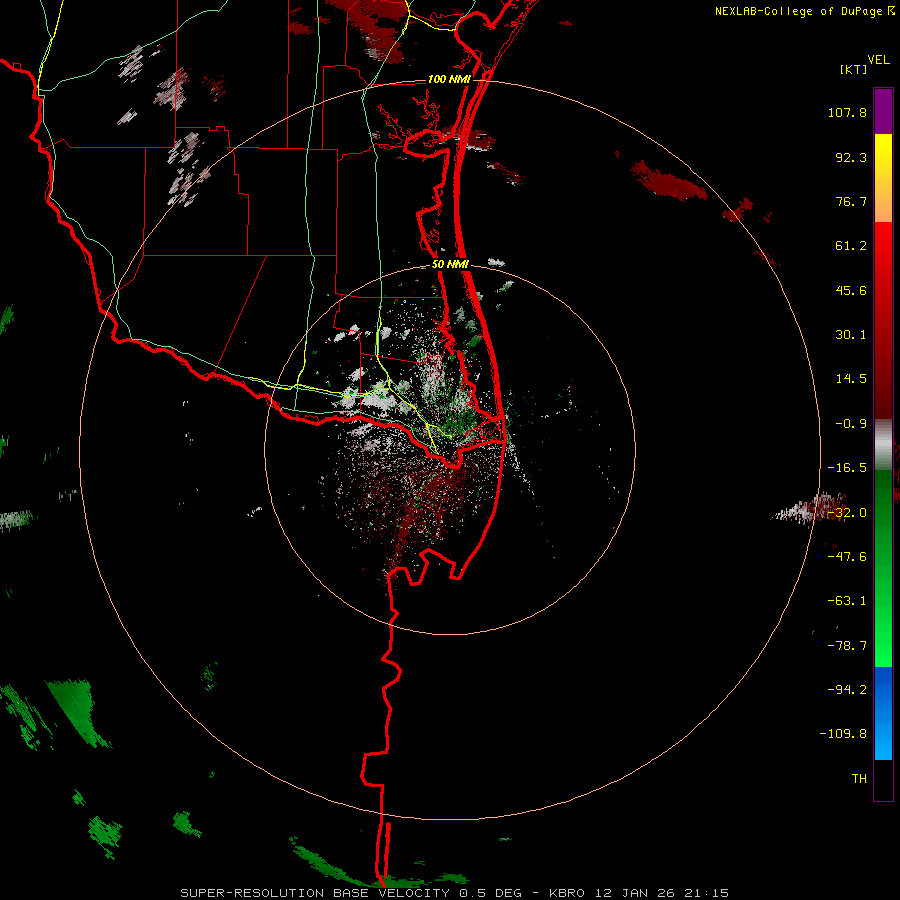
Task: Pick the purple segment of velocity color bar
Action: point(883,111)
